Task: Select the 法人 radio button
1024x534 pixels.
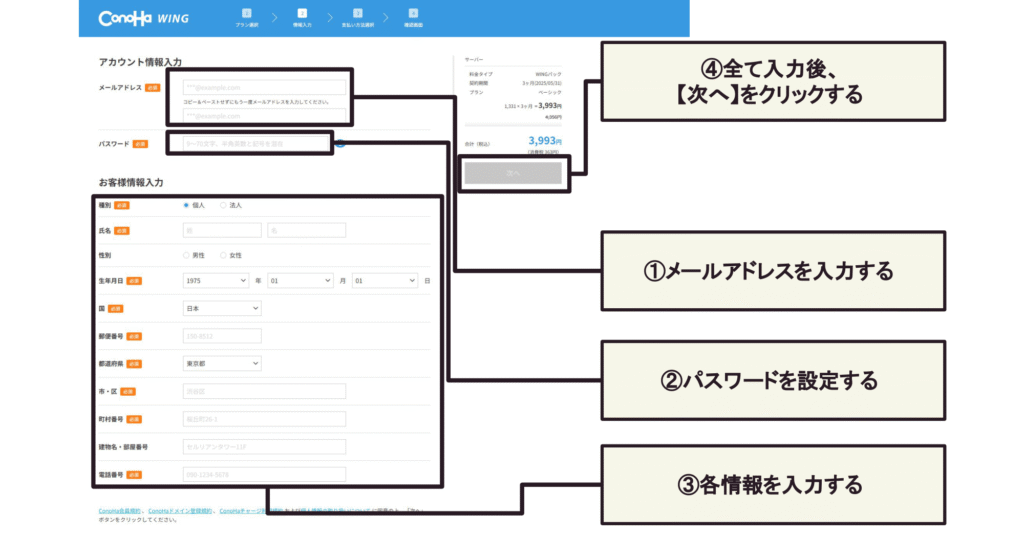Action: [223, 205]
